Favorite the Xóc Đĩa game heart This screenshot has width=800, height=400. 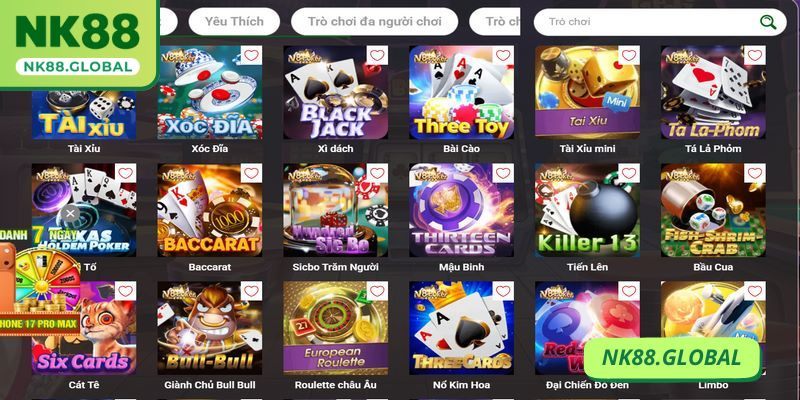click(x=251, y=55)
